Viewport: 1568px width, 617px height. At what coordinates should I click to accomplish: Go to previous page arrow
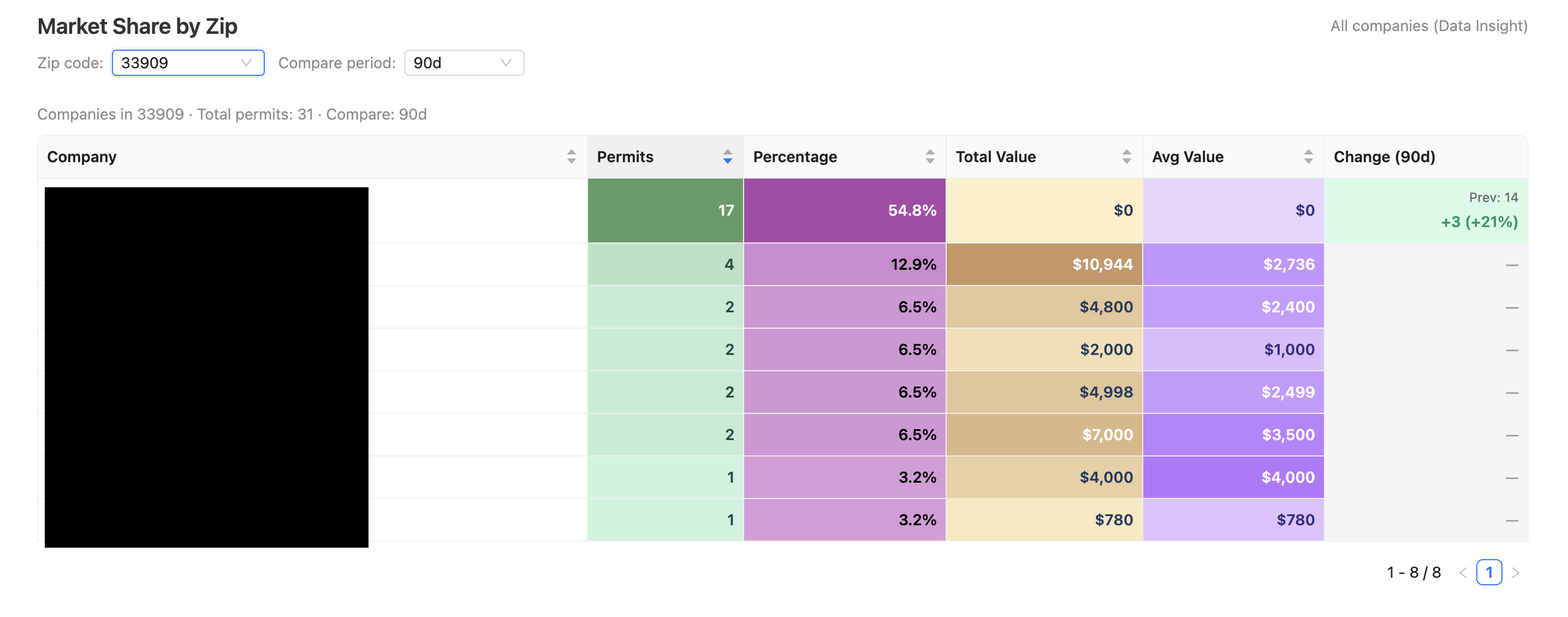pyautogui.click(x=1463, y=573)
